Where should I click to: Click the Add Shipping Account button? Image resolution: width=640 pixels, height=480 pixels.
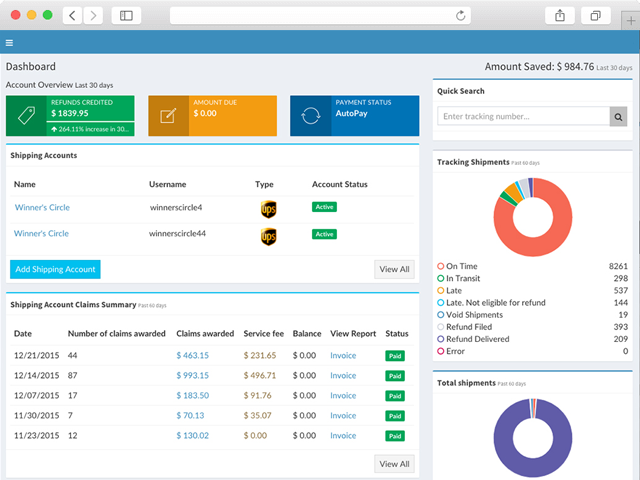[x=55, y=269]
